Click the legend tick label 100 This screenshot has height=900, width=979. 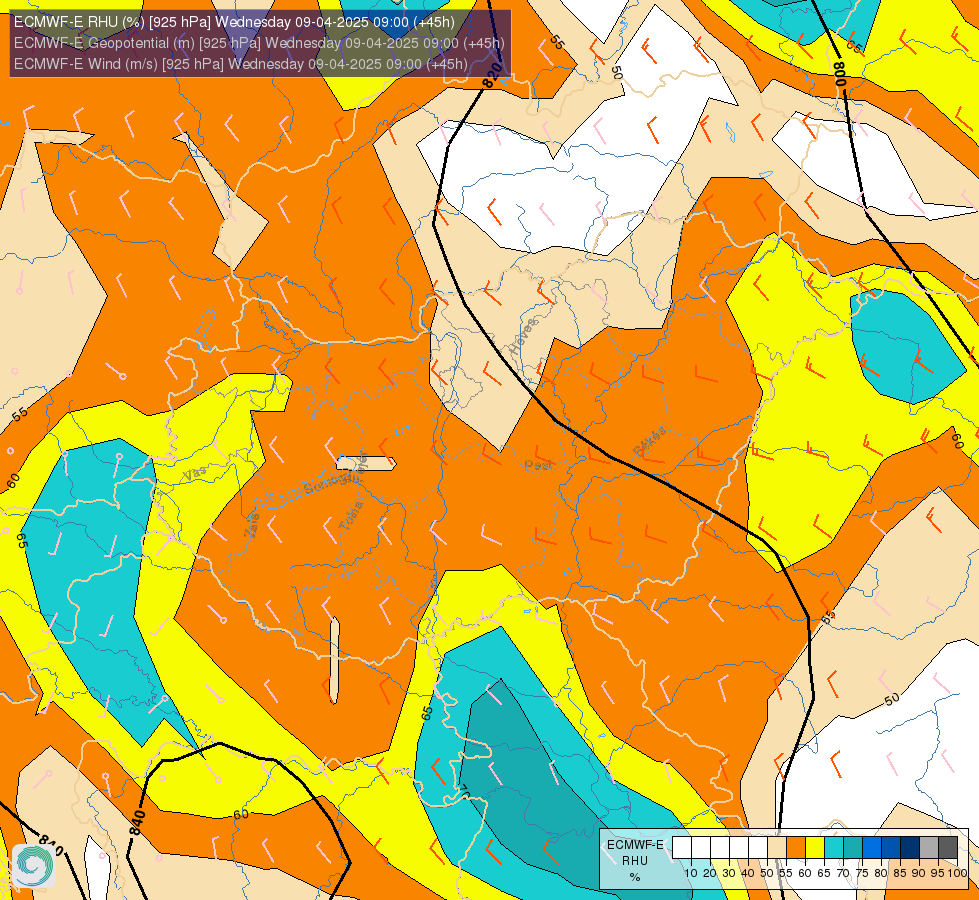pos(958,873)
